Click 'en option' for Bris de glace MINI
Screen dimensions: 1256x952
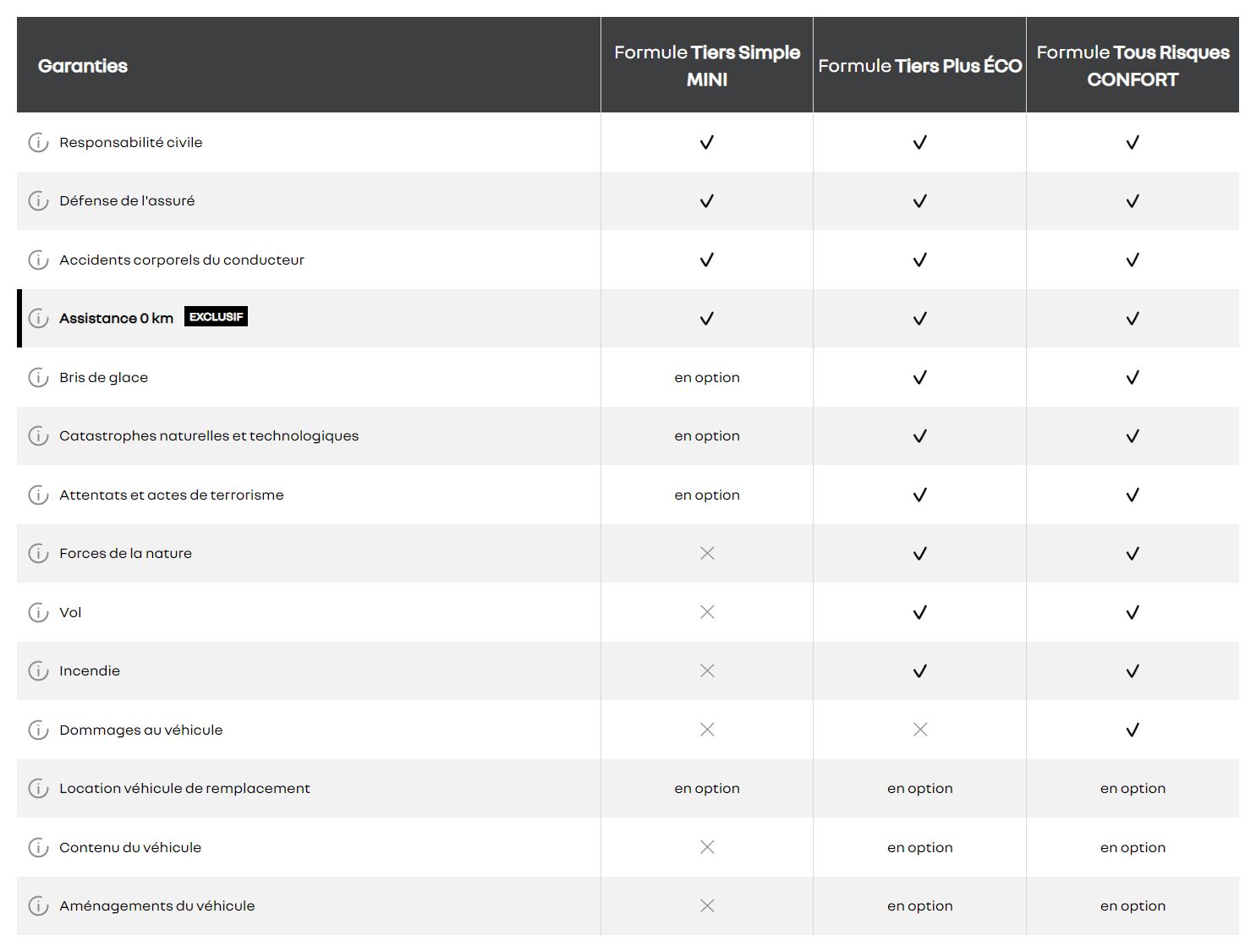707,377
